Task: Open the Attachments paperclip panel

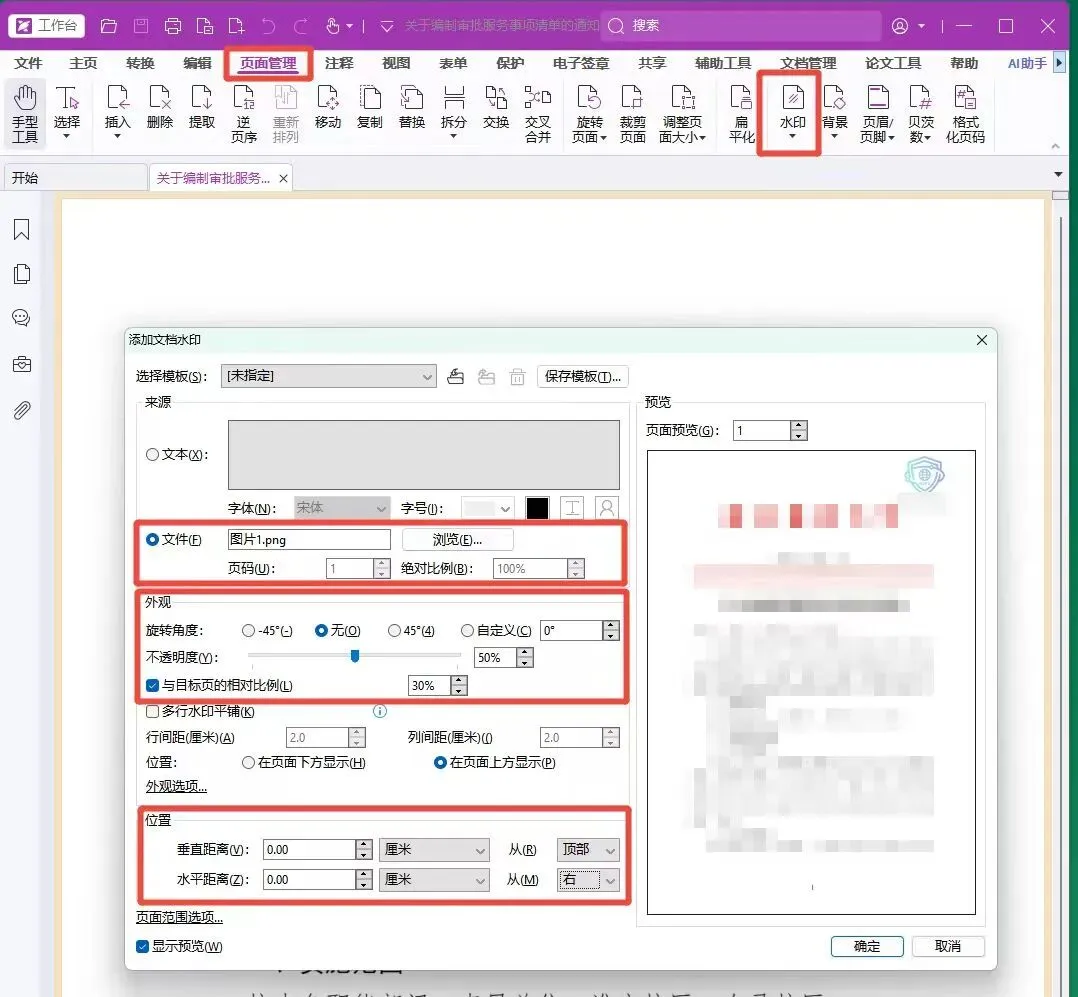Action: pos(22,410)
